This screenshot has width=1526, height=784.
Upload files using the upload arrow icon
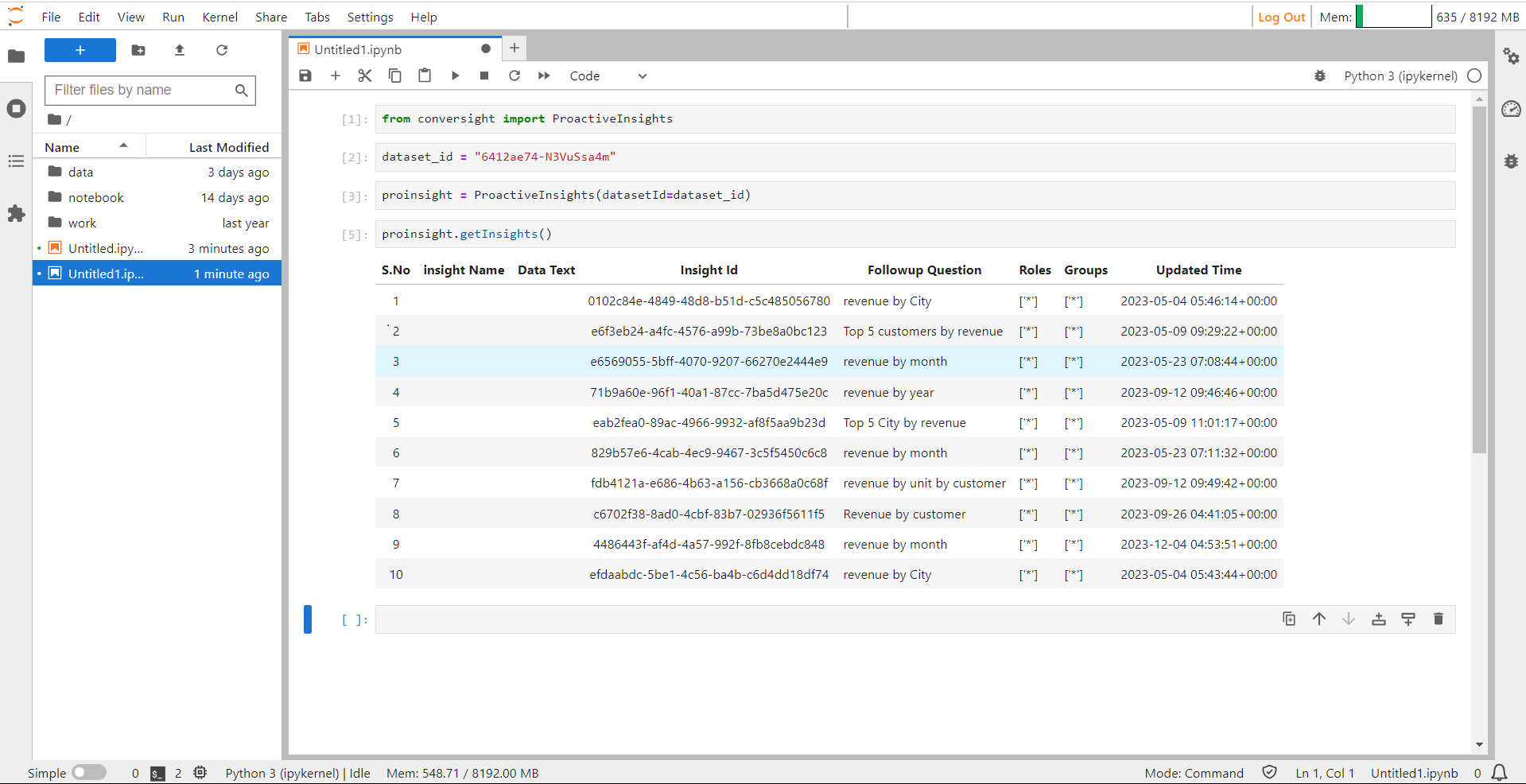pos(180,50)
